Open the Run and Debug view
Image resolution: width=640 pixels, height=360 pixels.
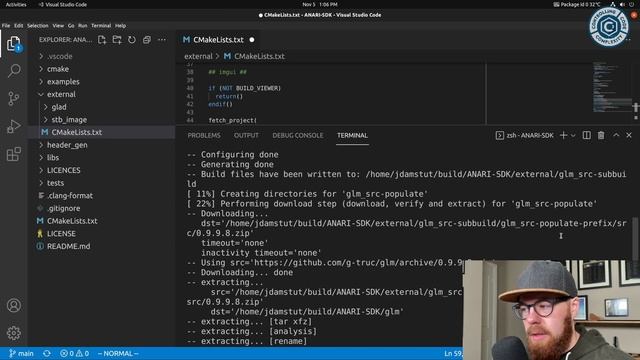pos(13,126)
